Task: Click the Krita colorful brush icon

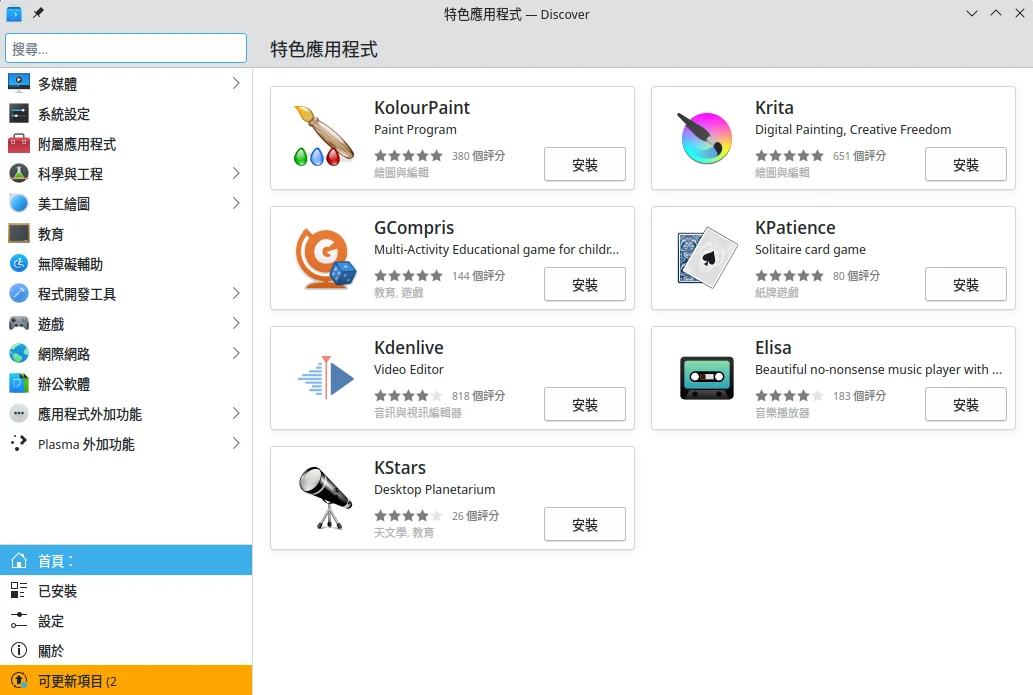Action: click(x=706, y=138)
